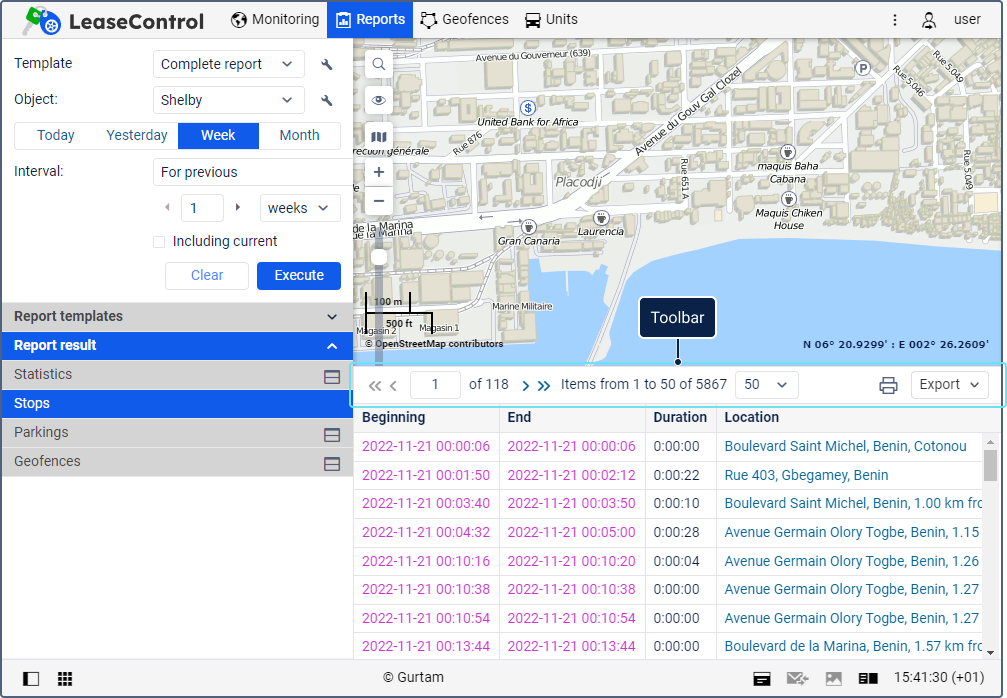Image resolution: width=1007 pixels, height=698 pixels.
Task: Jump to last results page
Action: [544, 385]
